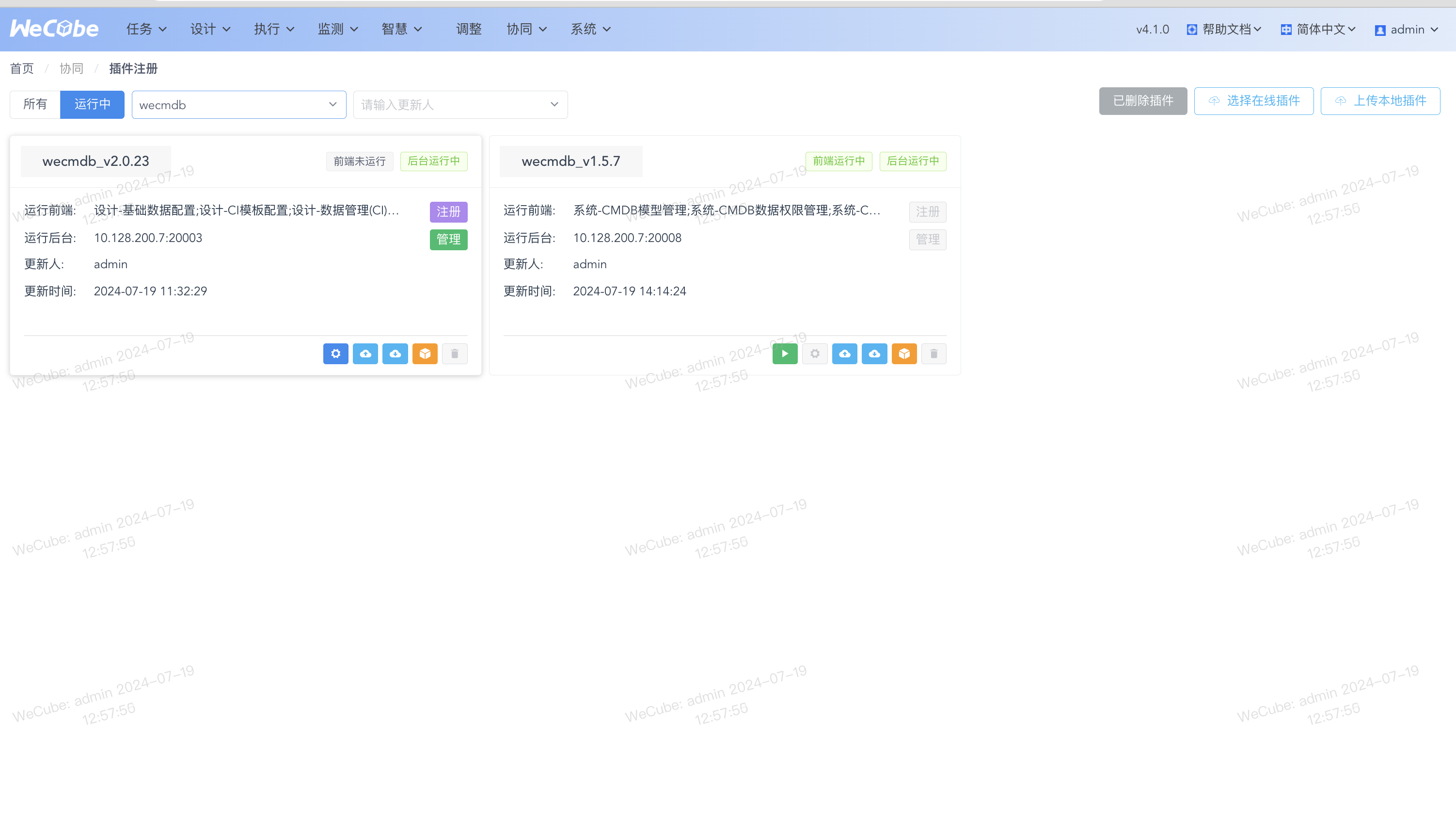The width and height of the screenshot is (1456, 839).
Task: Open settings gear for wecmdb_v2.0.23
Action: (x=335, y=354)
